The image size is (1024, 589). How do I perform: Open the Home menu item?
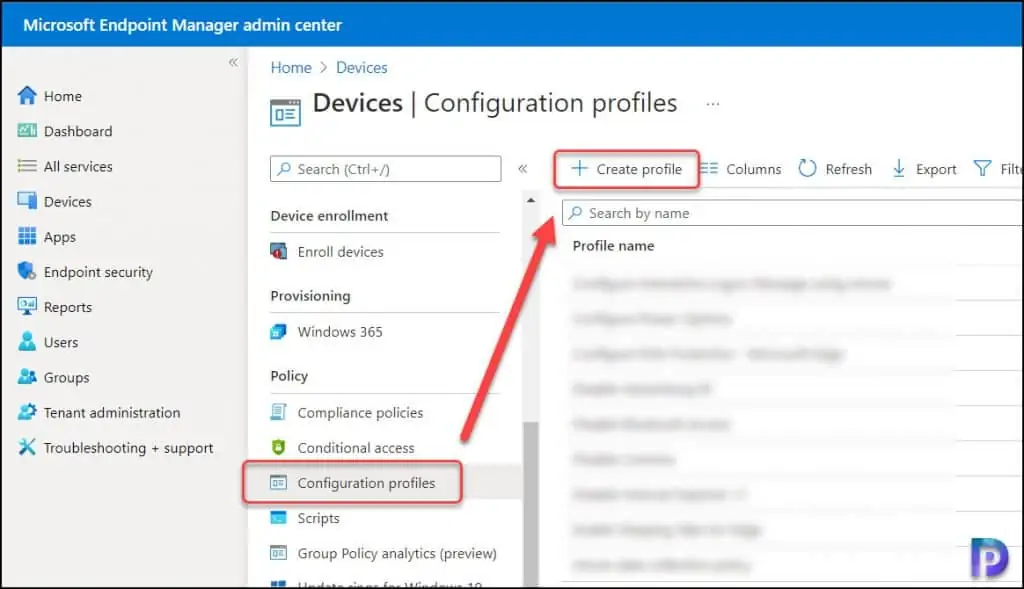(63, 96)
